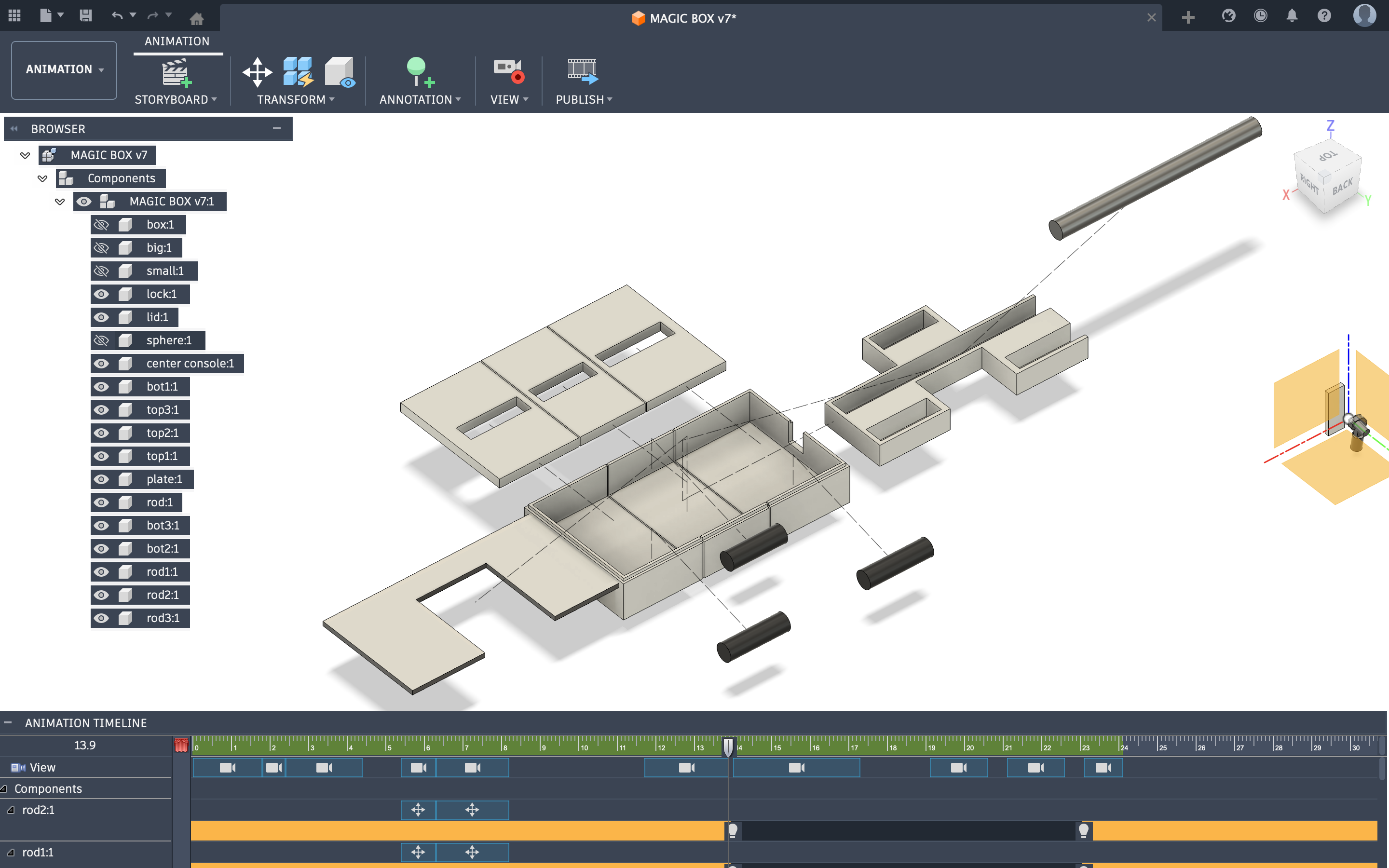Click the Auto Explode blue cubes icon
The height and width of the screenshot is (868, 1389).
298,72
